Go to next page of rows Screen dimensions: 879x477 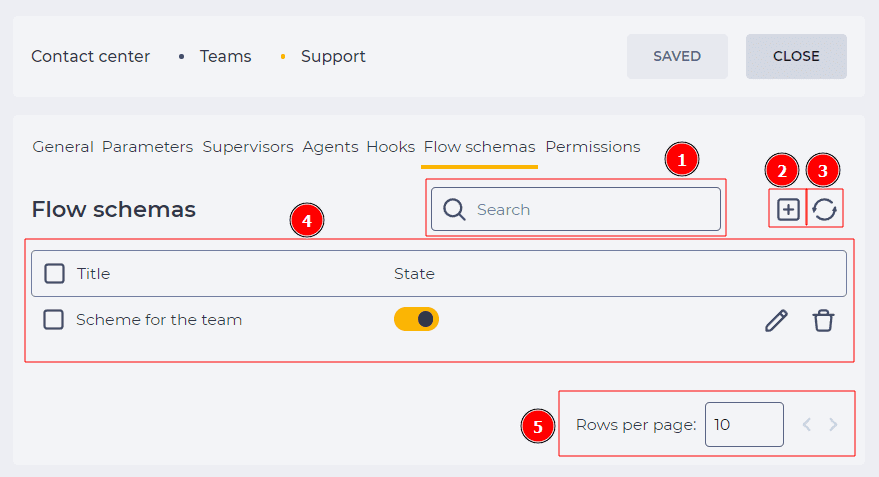click(x=833, y=424)
